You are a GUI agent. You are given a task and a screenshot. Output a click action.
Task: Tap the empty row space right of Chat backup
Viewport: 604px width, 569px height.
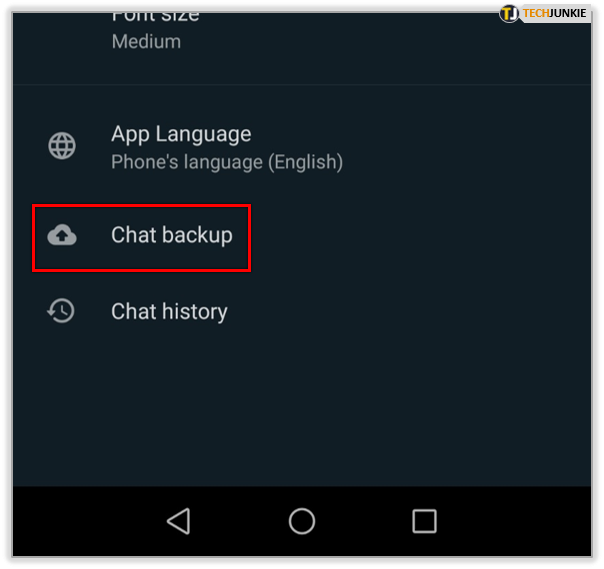tap(420, 238)
